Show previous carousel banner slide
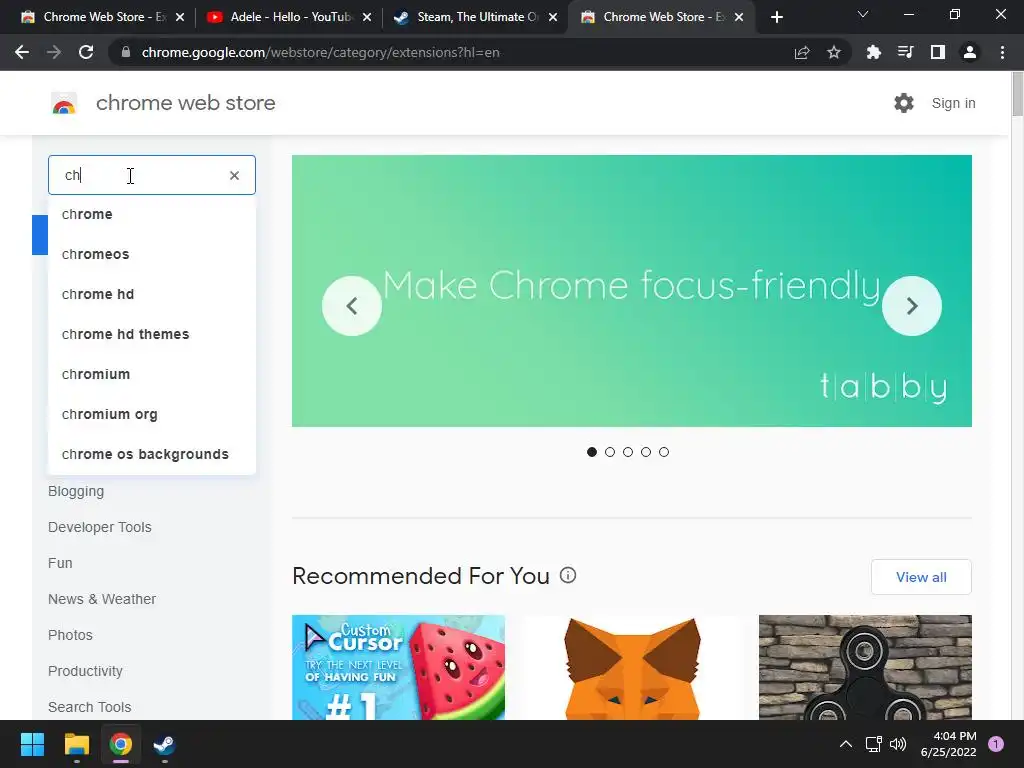 tap(352, 306)
